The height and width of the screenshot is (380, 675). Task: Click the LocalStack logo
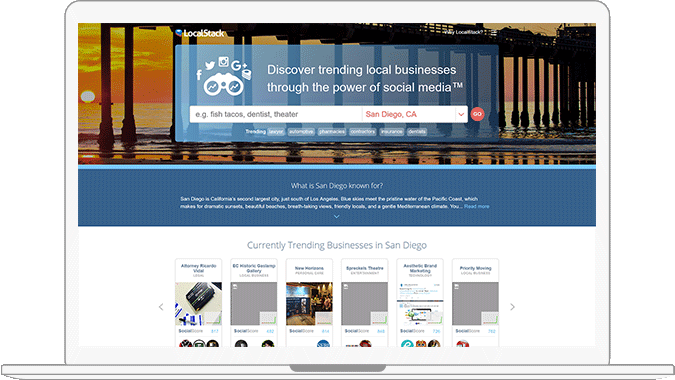click(200, 33)
